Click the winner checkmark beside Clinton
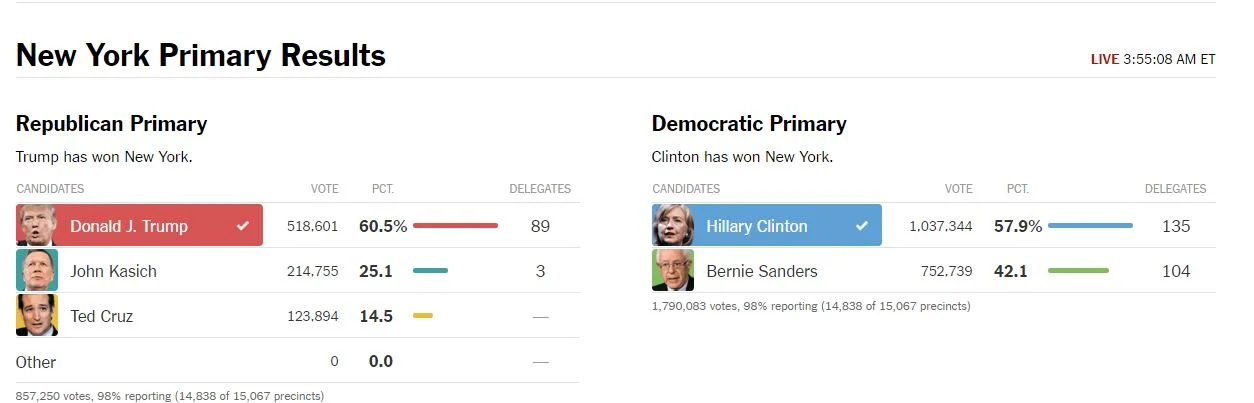 tap(862, 226)
